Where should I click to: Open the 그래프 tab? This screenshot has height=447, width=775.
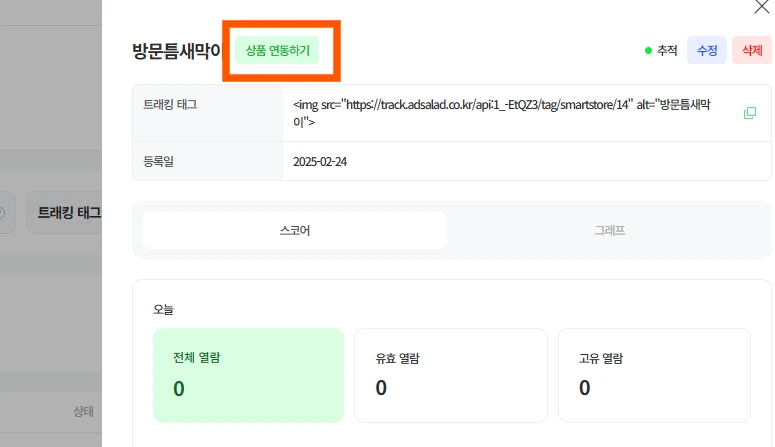tap(609, 230)
